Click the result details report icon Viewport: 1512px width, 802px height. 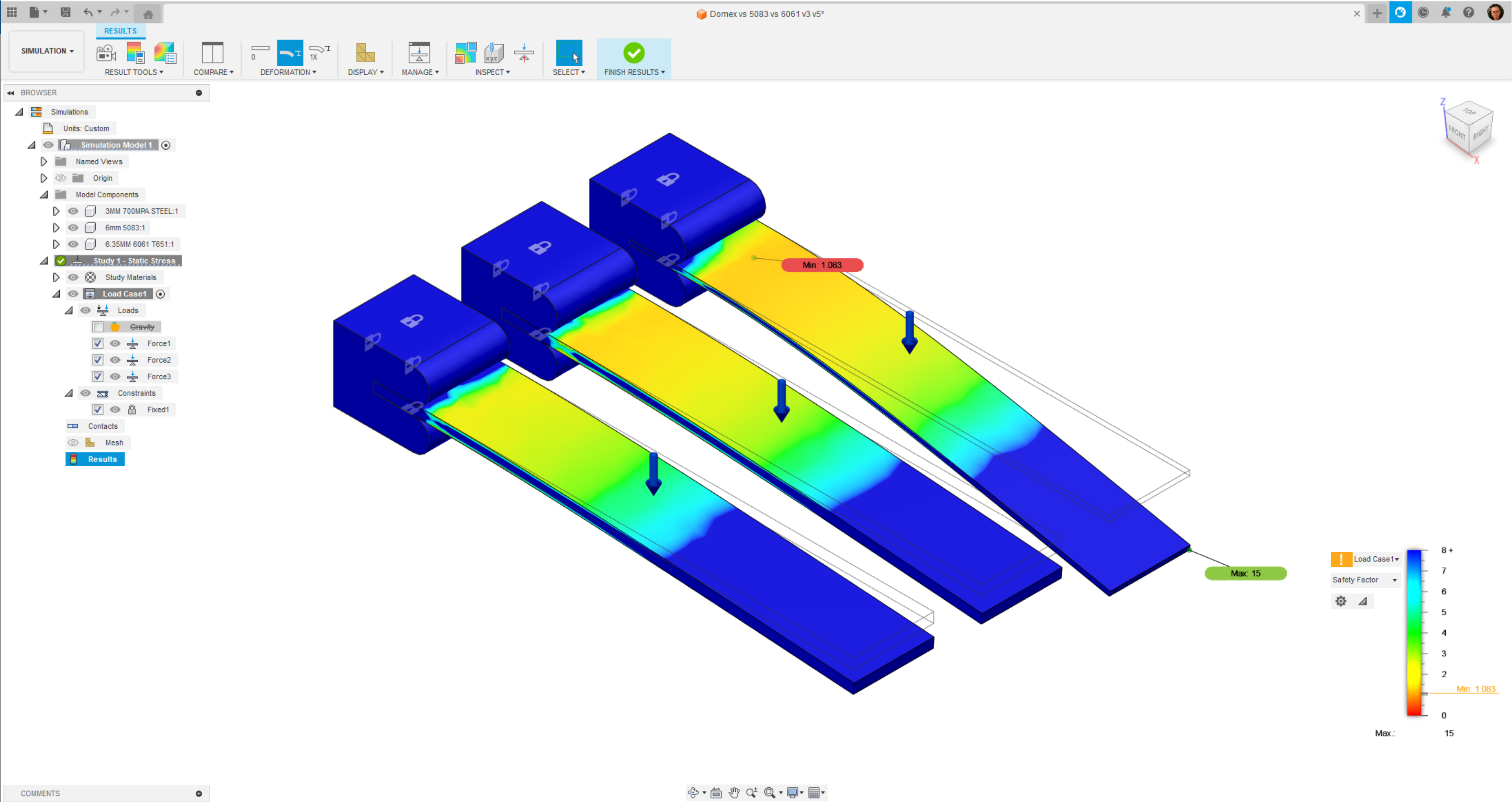click(x=165, y=53)
